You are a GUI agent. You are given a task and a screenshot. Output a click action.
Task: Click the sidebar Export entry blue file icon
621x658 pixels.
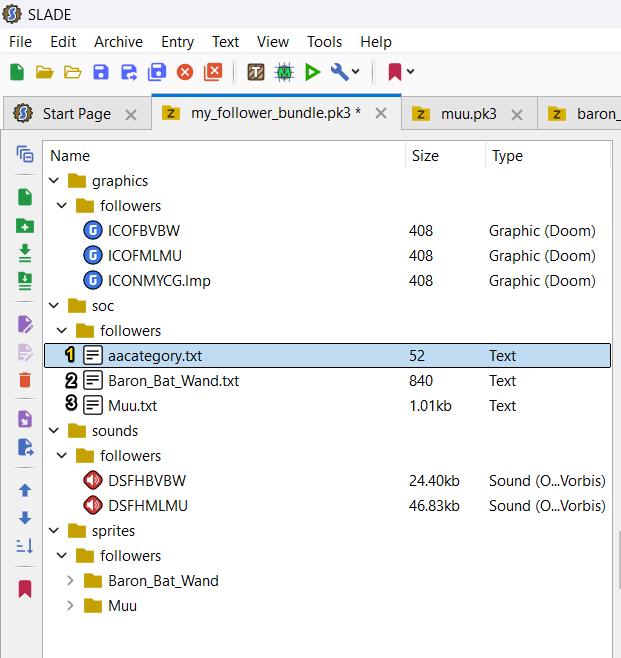(26, 447)
